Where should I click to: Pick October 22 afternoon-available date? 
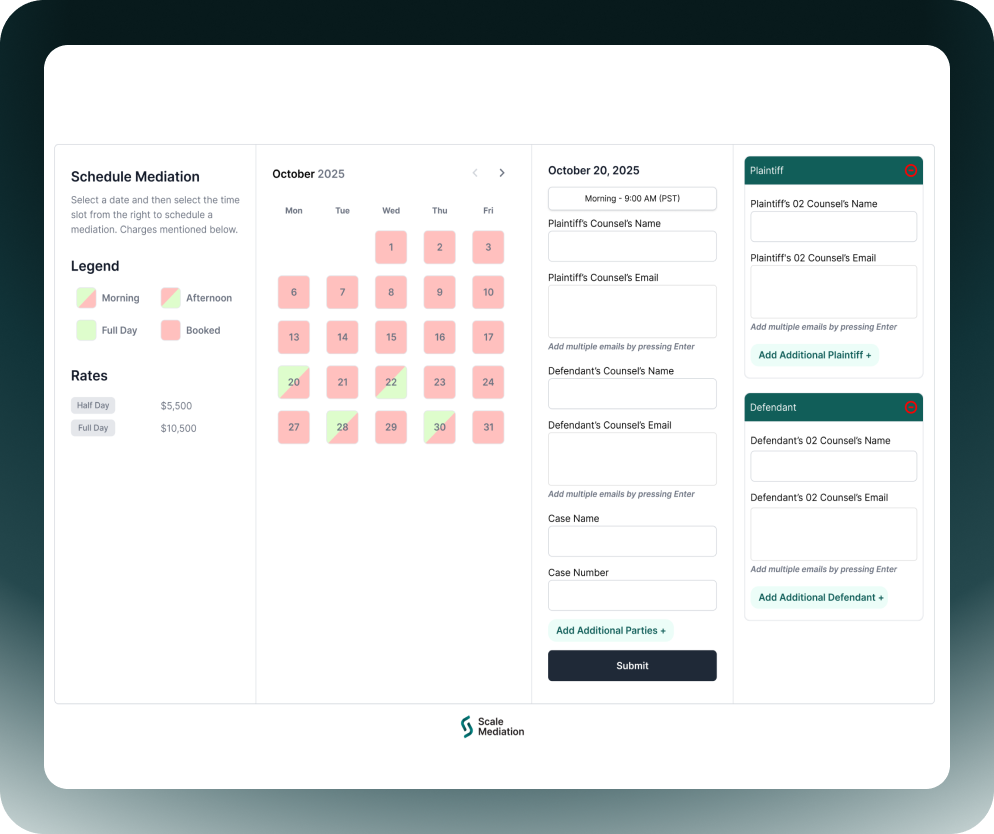(x=391, y=382)
